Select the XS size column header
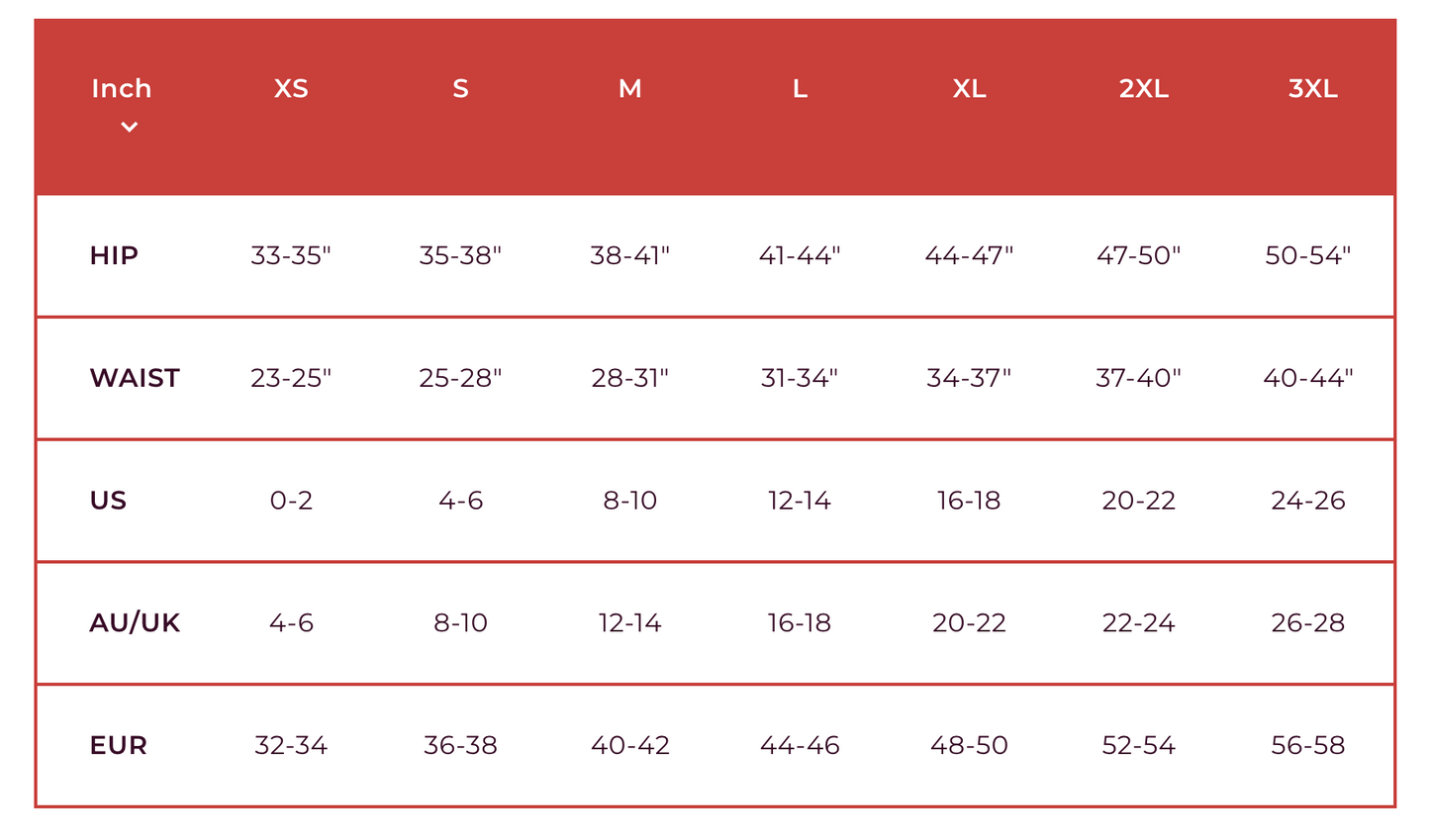1430x840 pixels. [291, 89]
